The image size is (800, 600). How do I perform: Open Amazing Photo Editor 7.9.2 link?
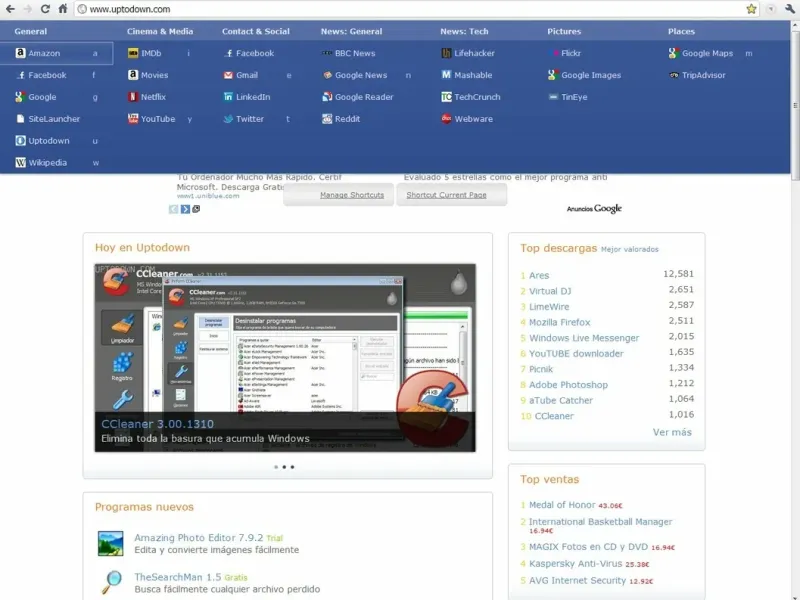click(198, 537)
